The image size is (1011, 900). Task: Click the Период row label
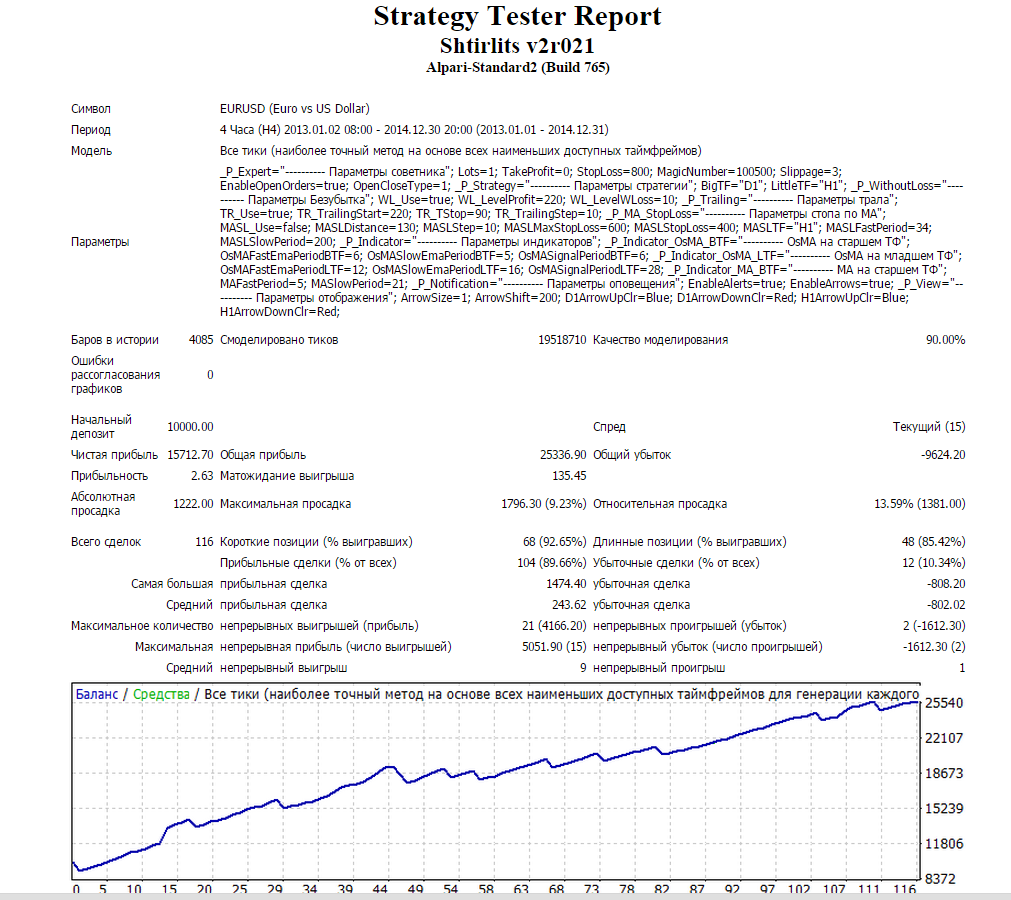(x=91, y=130)
